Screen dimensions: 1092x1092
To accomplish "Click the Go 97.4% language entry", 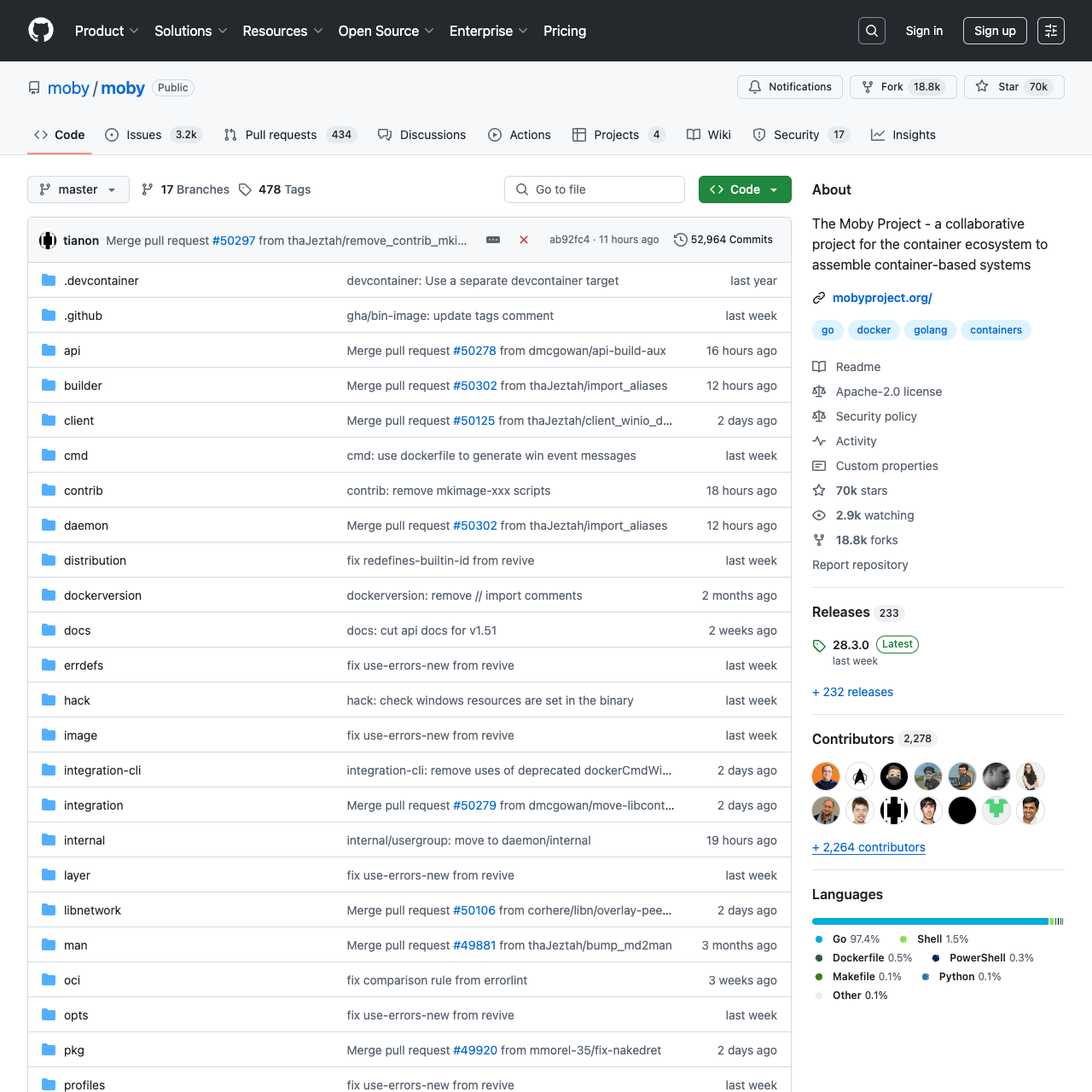I will pos(847,939).
